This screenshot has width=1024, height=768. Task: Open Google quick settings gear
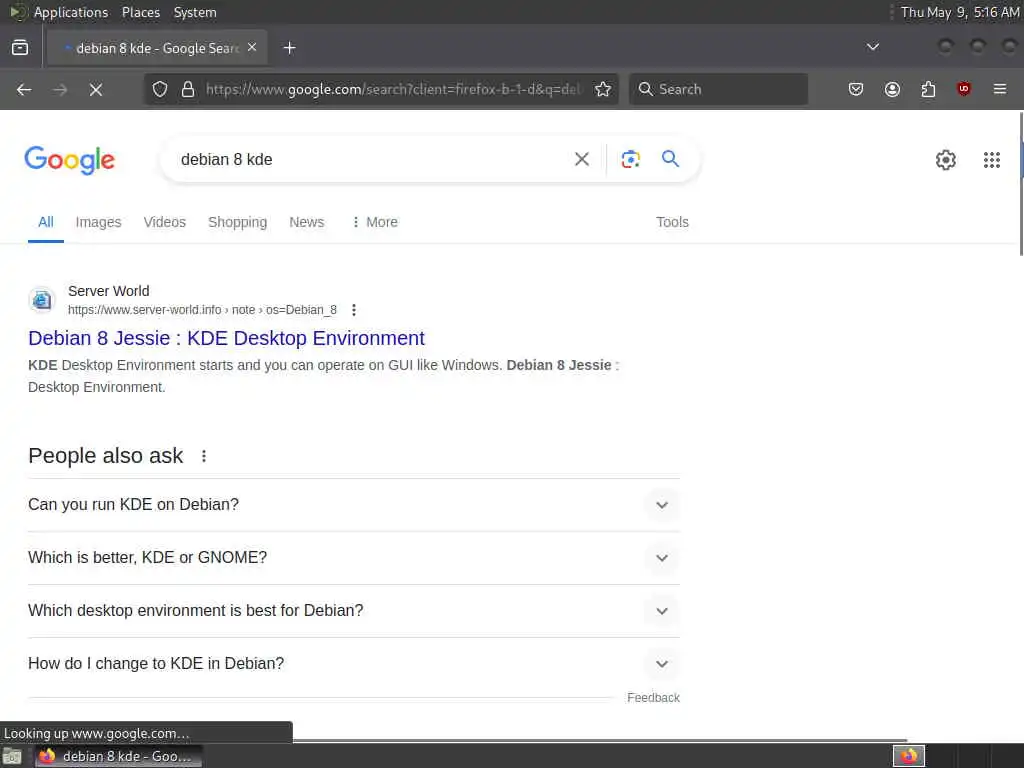coord(946,160)
